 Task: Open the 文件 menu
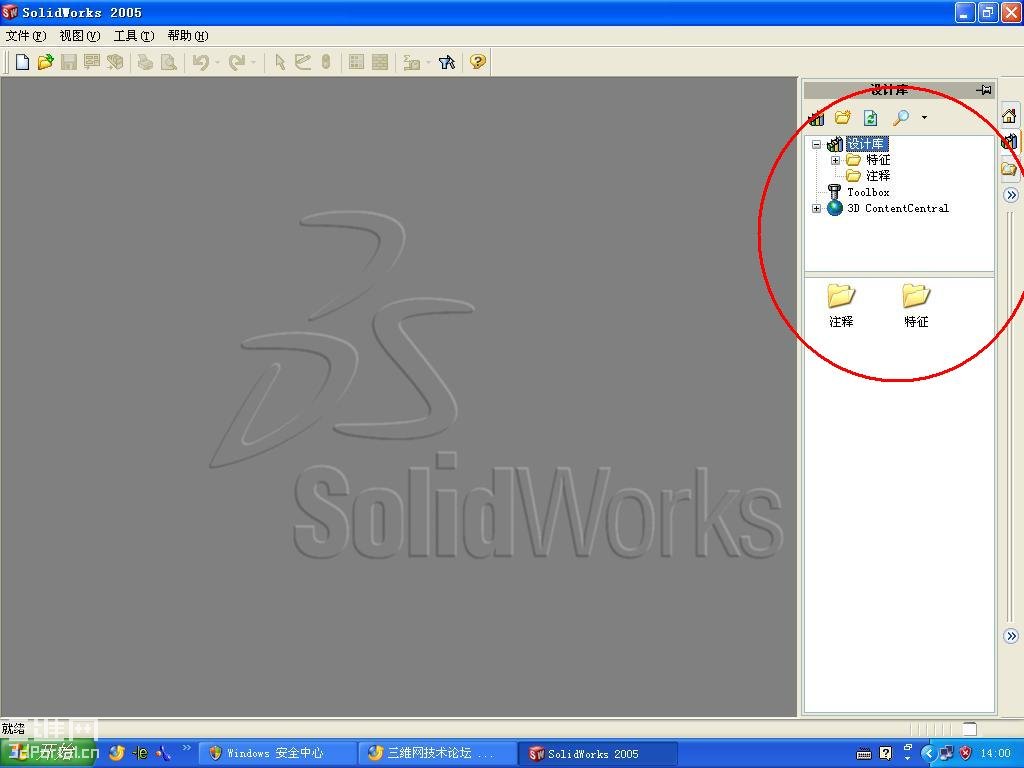[x=26, y=36]
